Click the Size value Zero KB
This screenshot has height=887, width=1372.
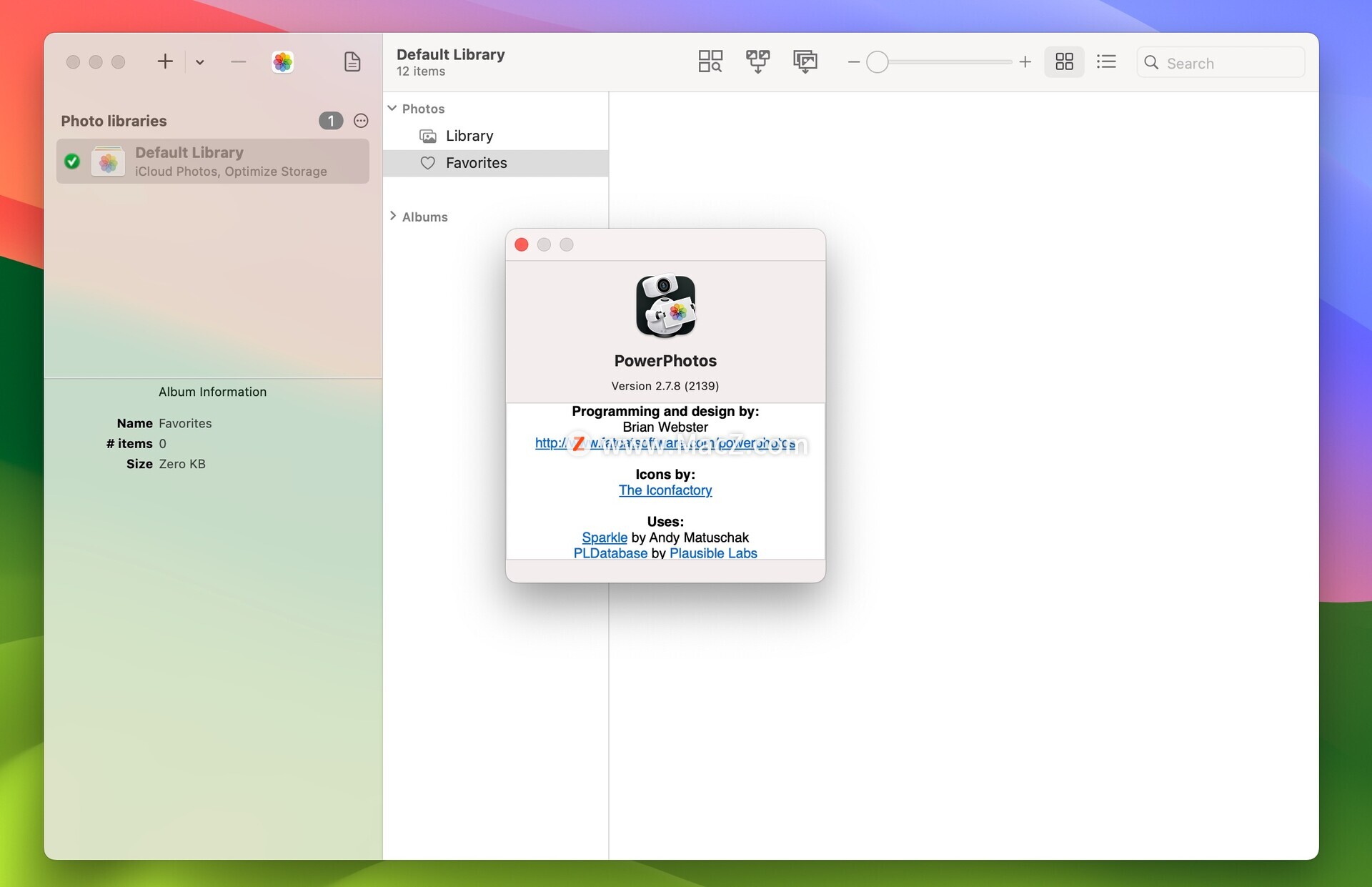tap(182, 464)
